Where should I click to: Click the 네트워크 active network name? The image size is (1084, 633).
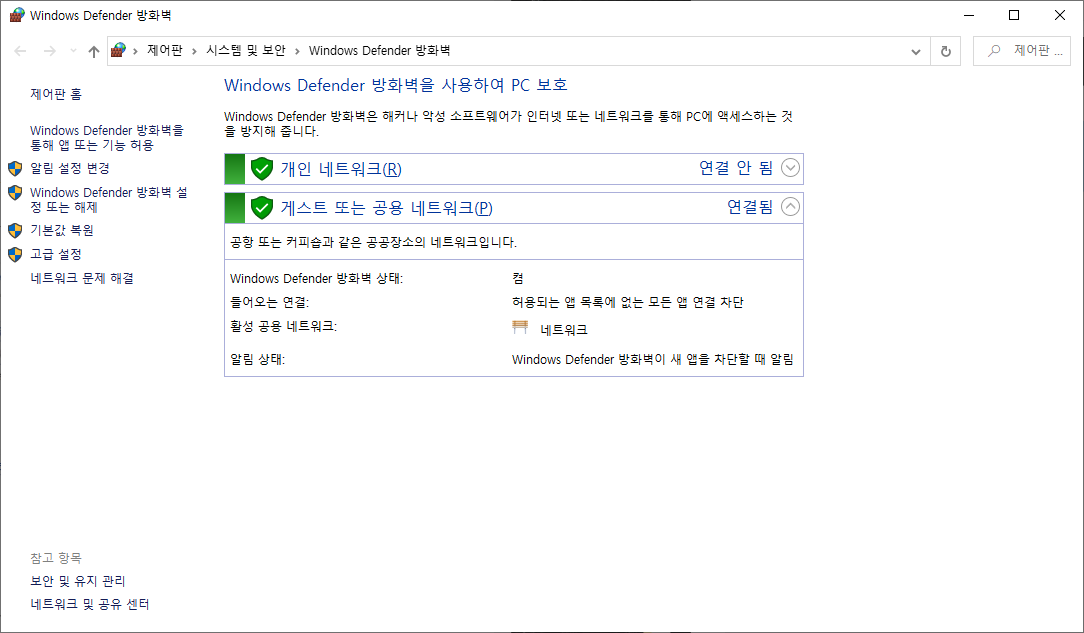[x=564, y=330]
